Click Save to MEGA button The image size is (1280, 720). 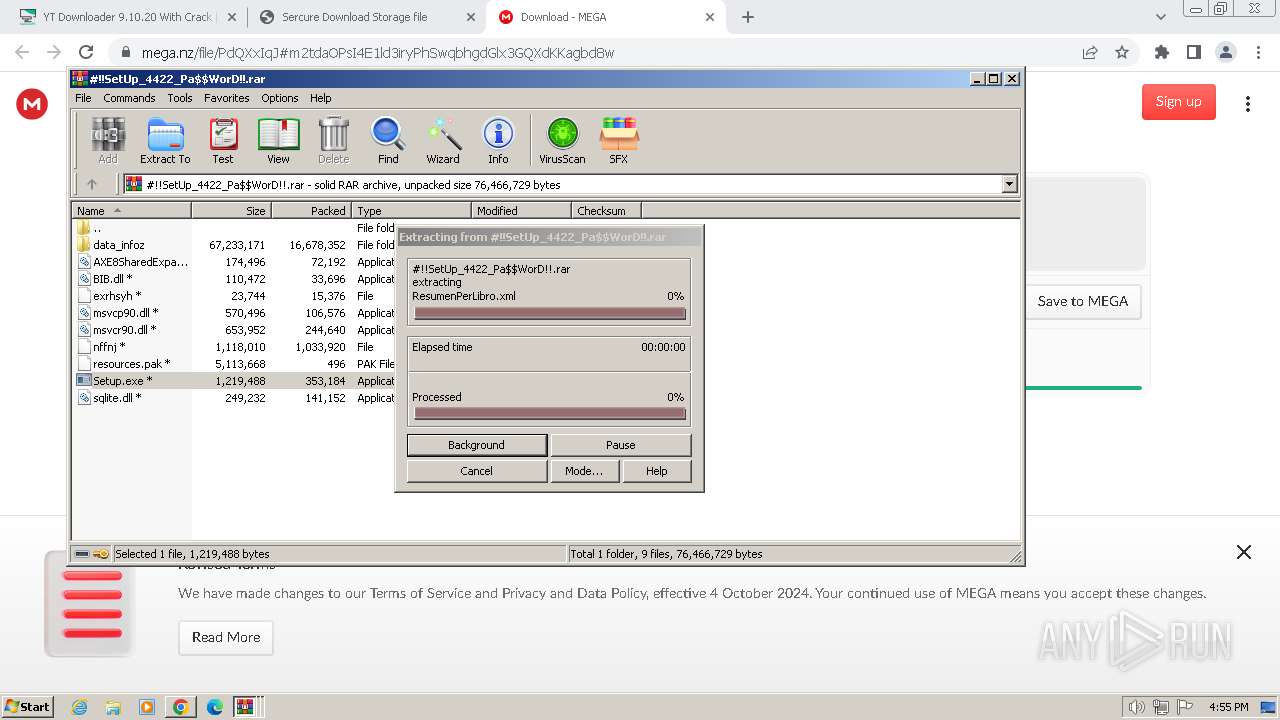(x=1083, y=301)
